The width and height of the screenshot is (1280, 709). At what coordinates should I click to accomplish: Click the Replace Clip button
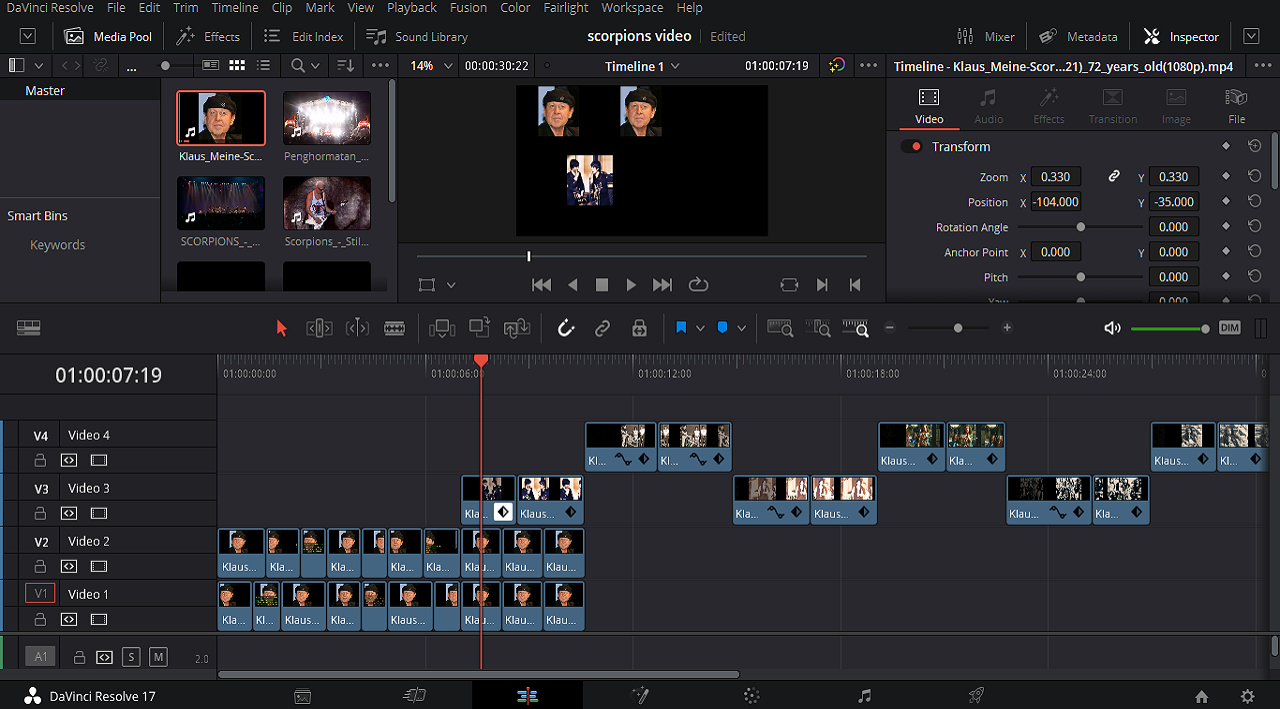point(517,328)
